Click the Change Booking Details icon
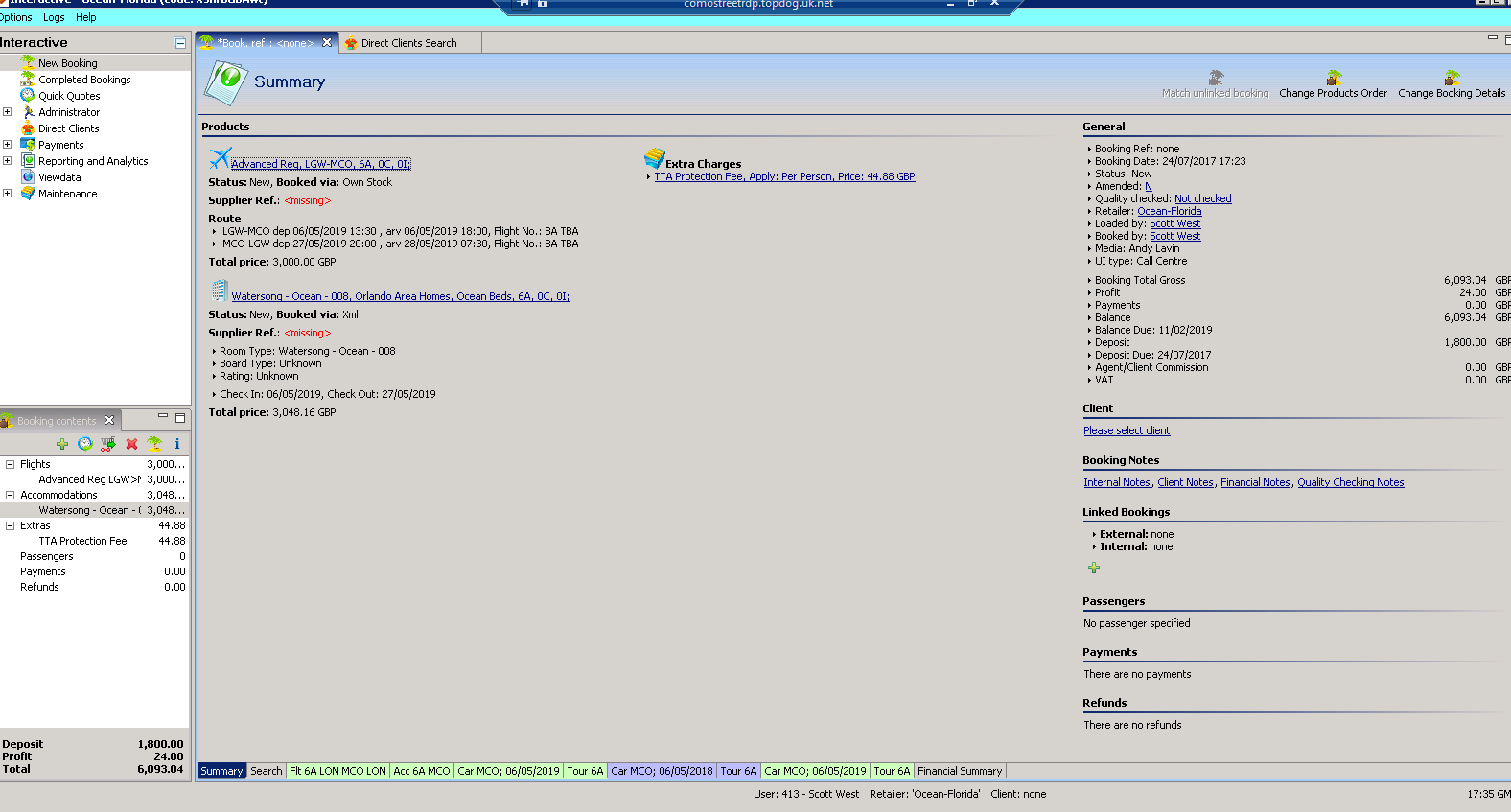1511x812 pixels. [x=1452, y=78]
